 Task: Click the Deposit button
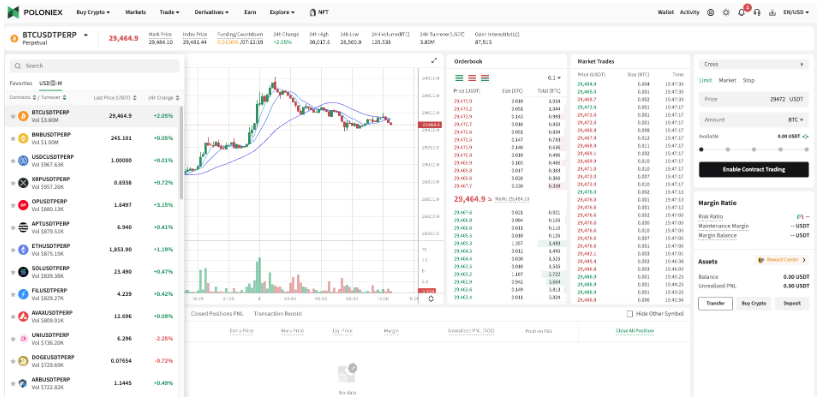pos(792,304)
